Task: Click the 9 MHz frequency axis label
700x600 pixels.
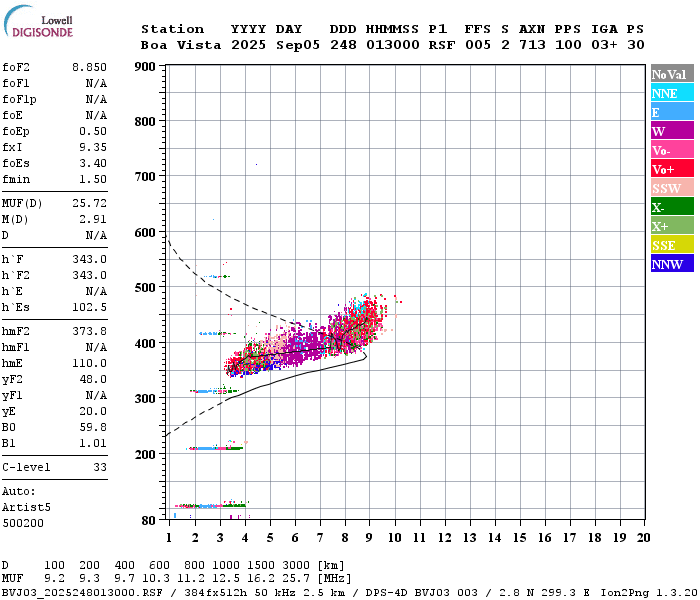Action: 369,538
